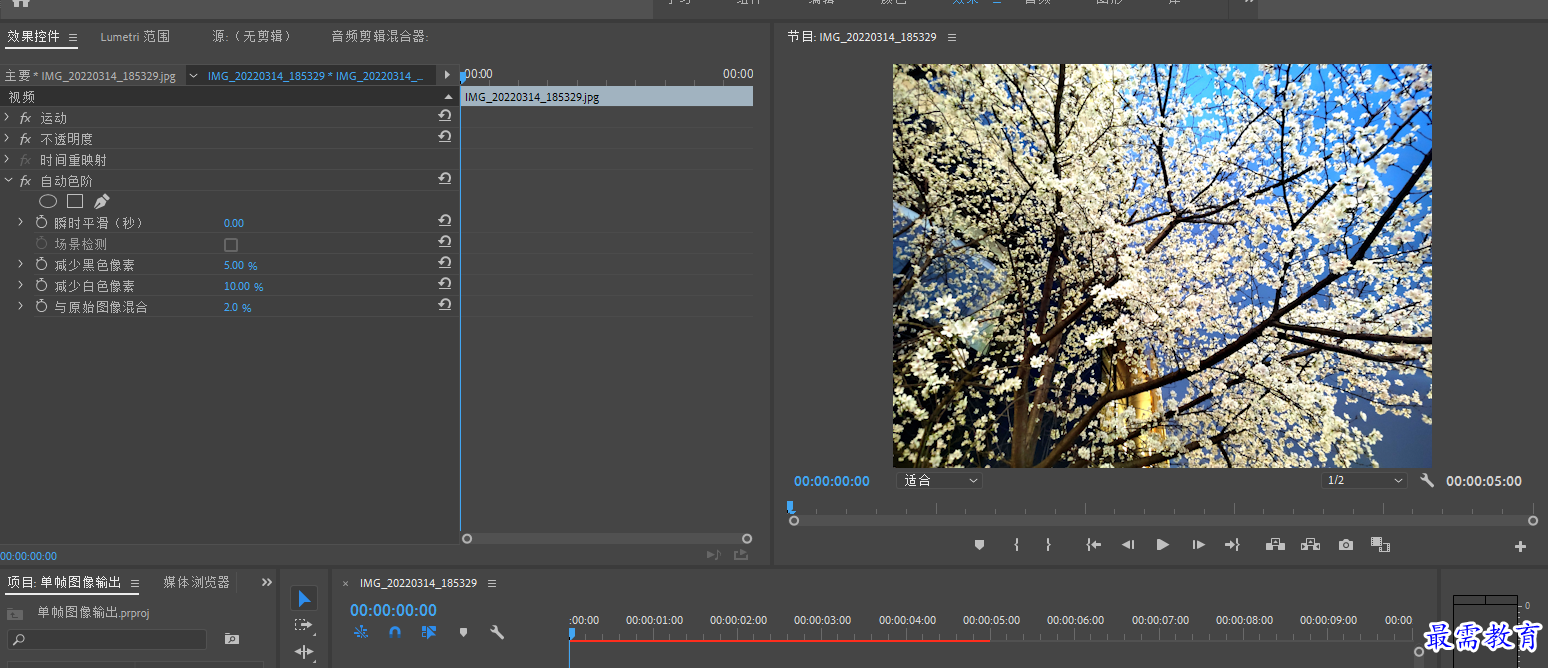Viewport: 1548px width, 668px height.
Task: Toggle 自动色阶 effect fx switch
Action: (26, 181)
